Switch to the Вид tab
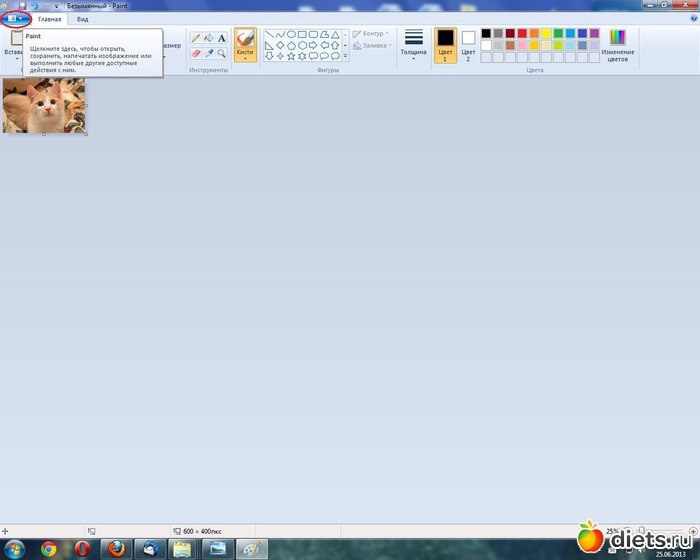The height and width of the screenshot is (560, 700). pyautogui.click(x=83, y=19)
